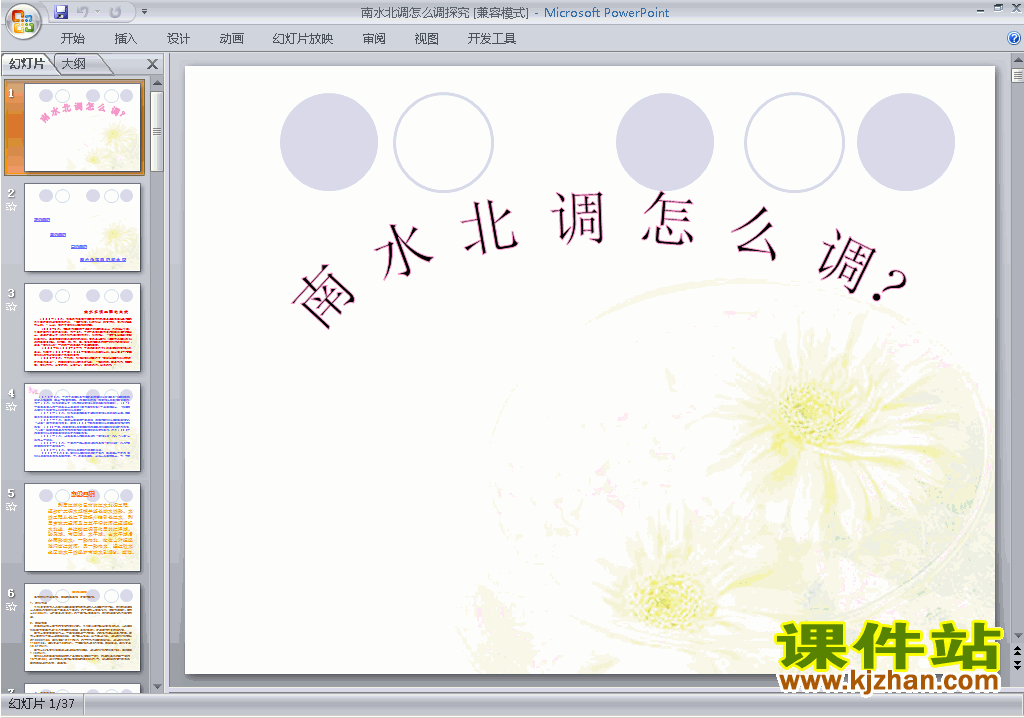Select slide 3 thumbnail with red text
The height and width of the screenshot is (718, 1024).
click(83, 327)
